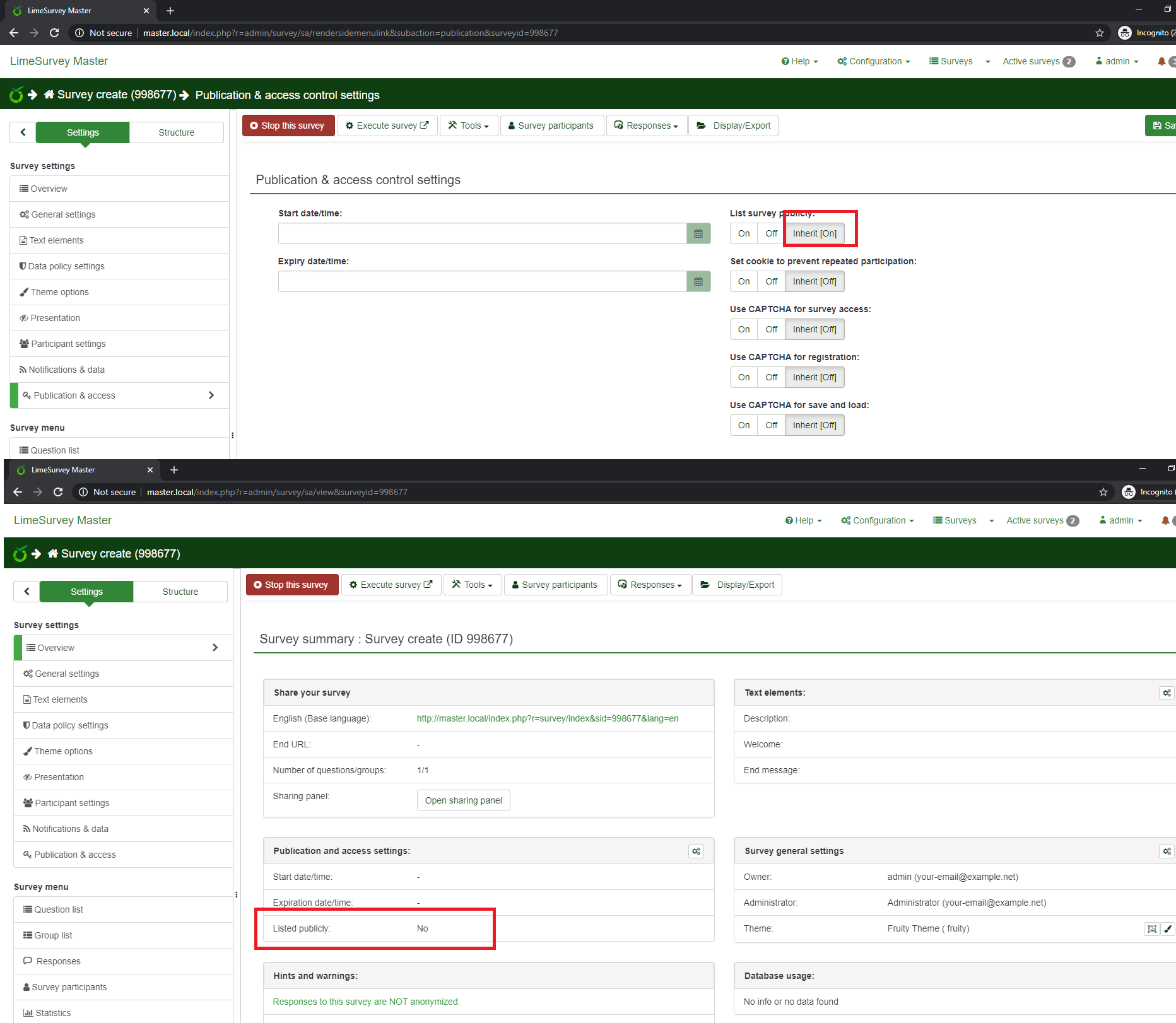The height and width of the screenshot is (1023, 1176).
Task: Click gear icon in Publication and access settings panel
Action: click(696, 851)
